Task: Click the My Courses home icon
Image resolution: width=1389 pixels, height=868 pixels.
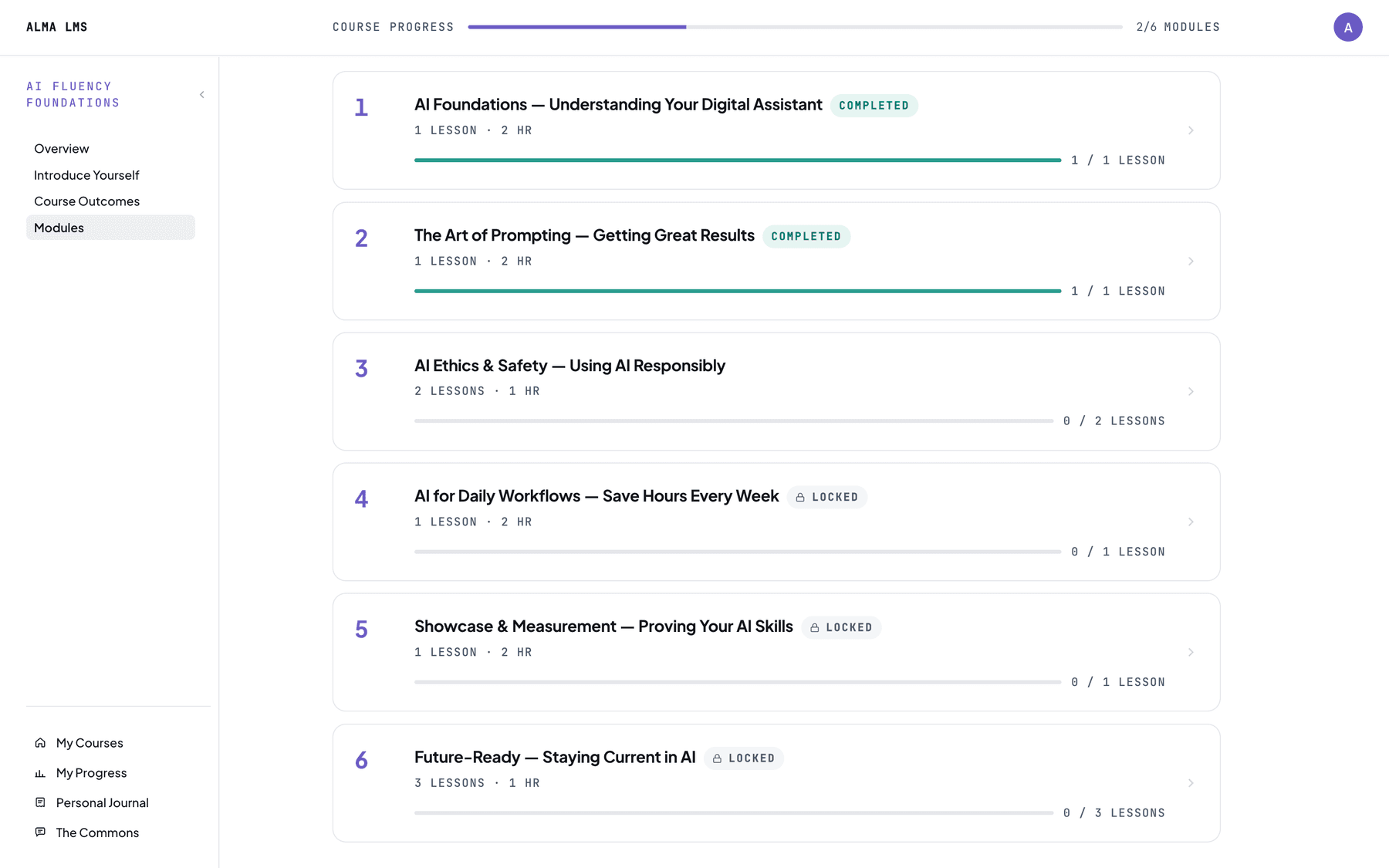Action: [x=40, y=743]
